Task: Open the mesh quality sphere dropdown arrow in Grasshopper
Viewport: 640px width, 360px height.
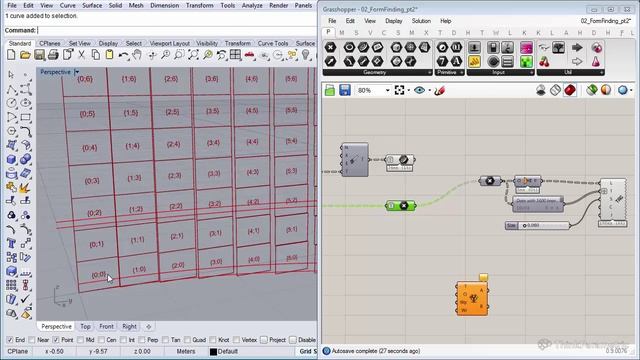Action: pyautogui.click(x=632, y=90)
